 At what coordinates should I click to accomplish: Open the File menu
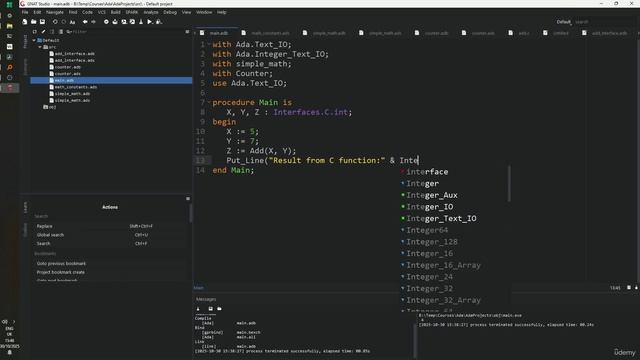click(25, 12)
